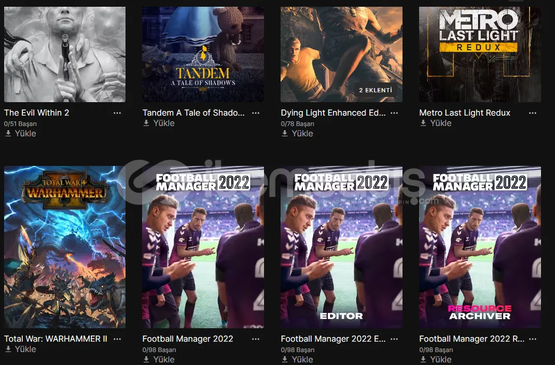The width and height of the screenshot is (555, 365).
Task: Install Dying Light via its Yükle button
Action: point(297,133)
